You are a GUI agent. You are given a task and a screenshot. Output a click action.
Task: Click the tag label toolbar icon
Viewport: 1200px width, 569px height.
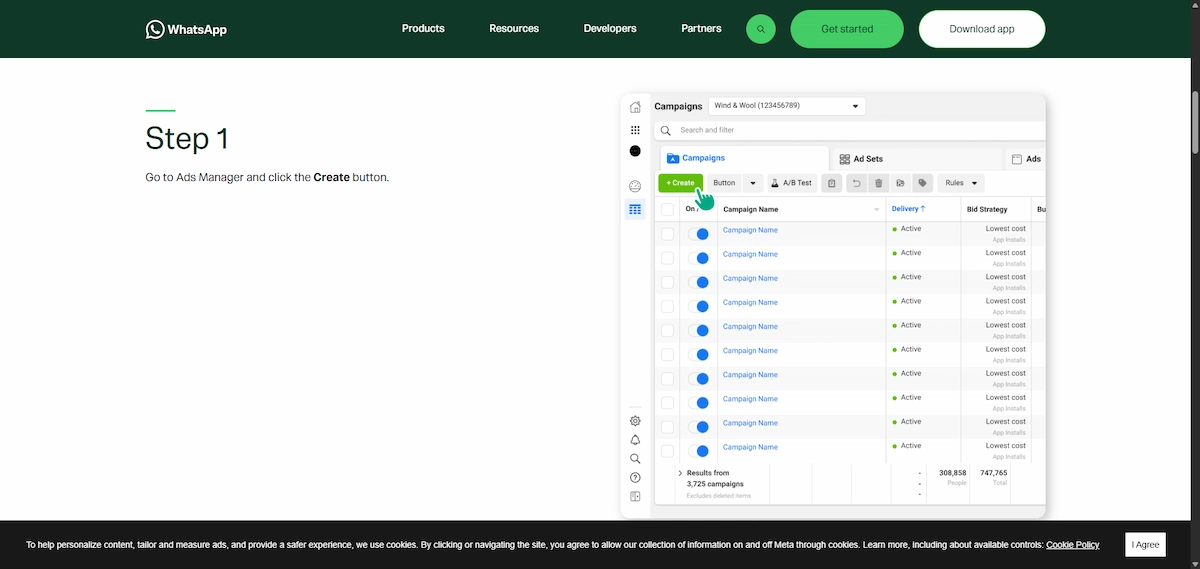click(x=922, y=183)
